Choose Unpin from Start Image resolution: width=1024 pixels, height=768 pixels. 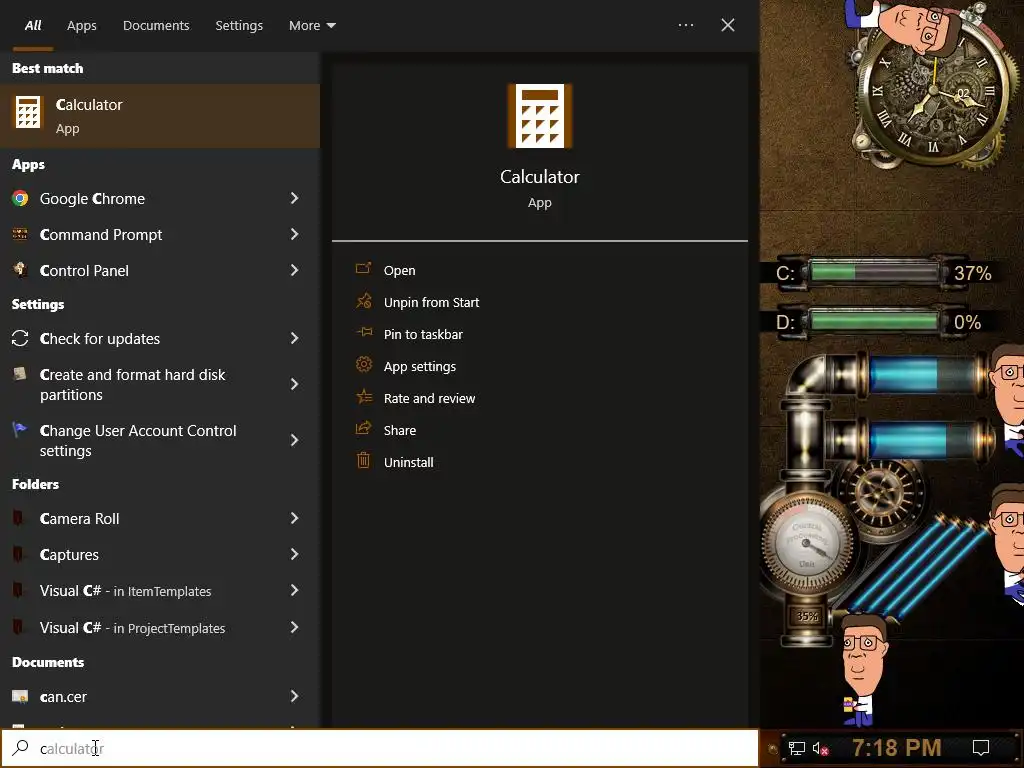[x=432, y=302]
